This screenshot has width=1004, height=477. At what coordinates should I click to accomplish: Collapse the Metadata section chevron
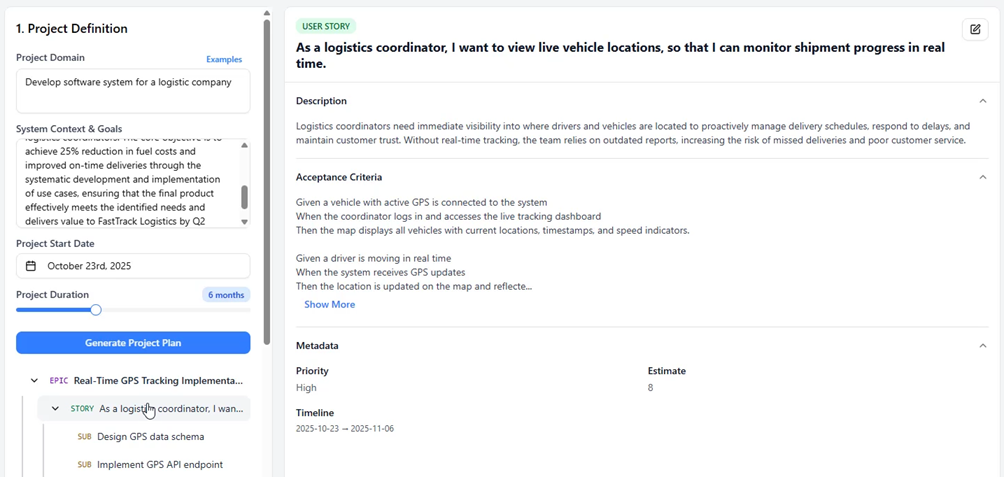[x=982, y=346]
